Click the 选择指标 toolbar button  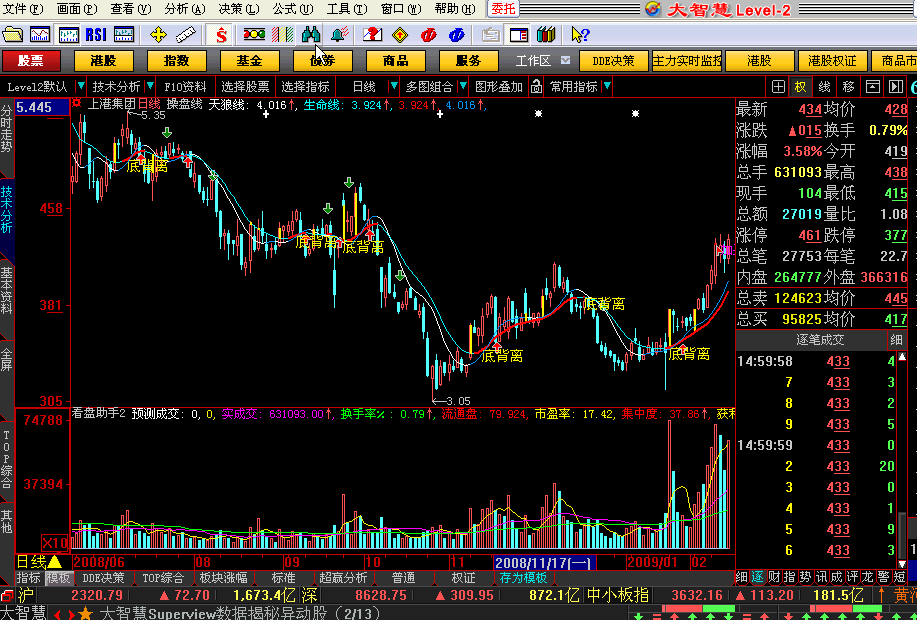(x=305, y=87)
